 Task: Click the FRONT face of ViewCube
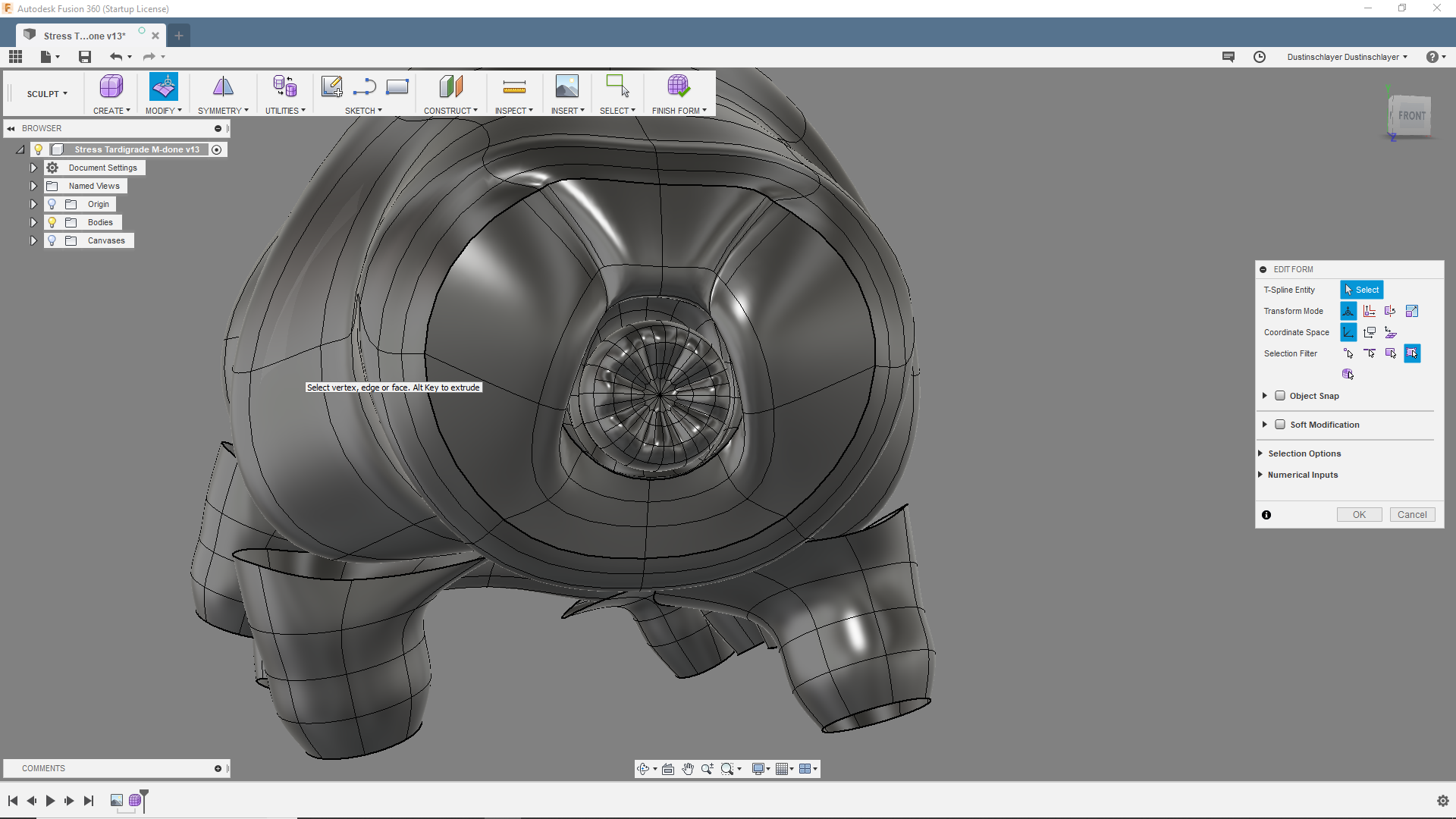click(1411, 116)
